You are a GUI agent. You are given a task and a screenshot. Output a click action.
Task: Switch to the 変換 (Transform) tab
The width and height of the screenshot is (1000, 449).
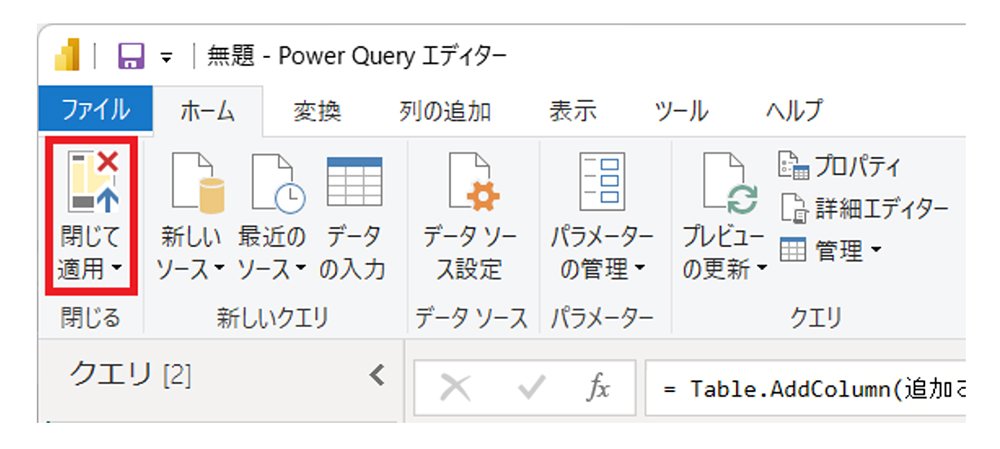click(x=317, y=112)
